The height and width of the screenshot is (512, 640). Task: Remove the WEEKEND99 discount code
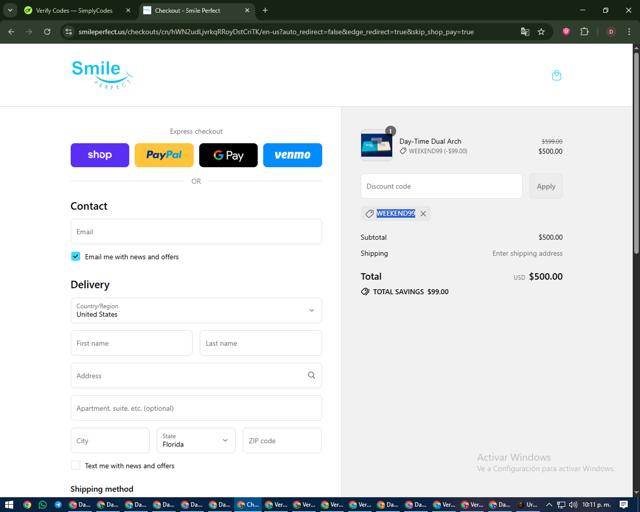[423, 214]
